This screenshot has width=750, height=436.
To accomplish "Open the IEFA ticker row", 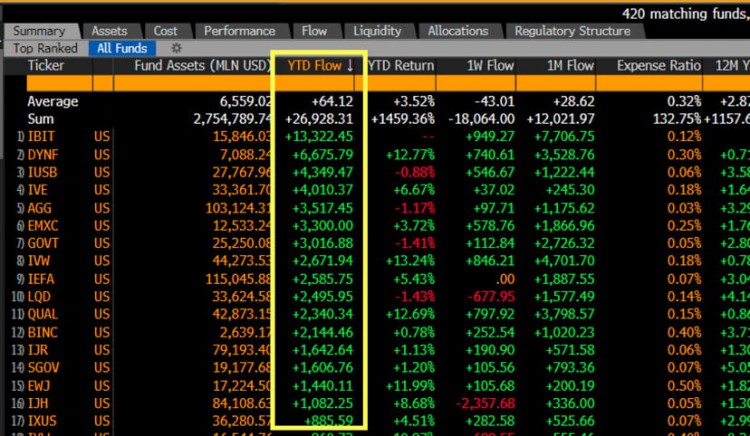I will [41, 279].
